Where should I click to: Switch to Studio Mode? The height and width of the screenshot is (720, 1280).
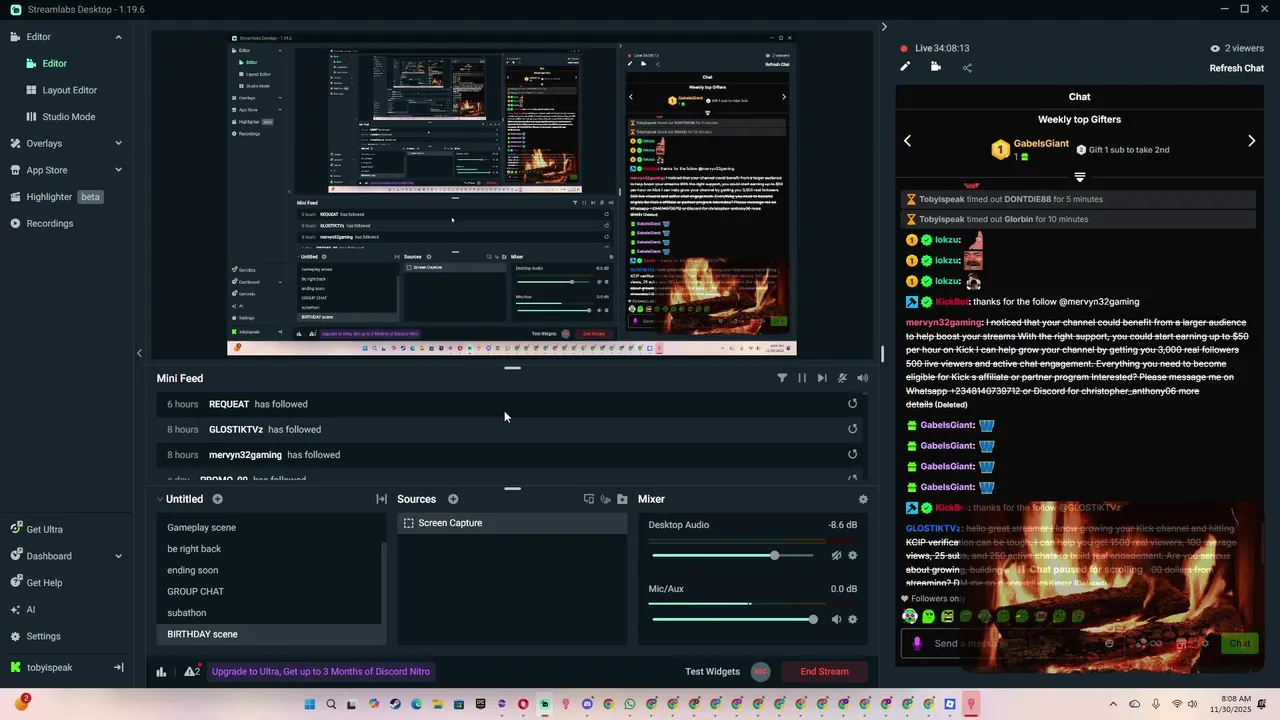tap(68, 117)
